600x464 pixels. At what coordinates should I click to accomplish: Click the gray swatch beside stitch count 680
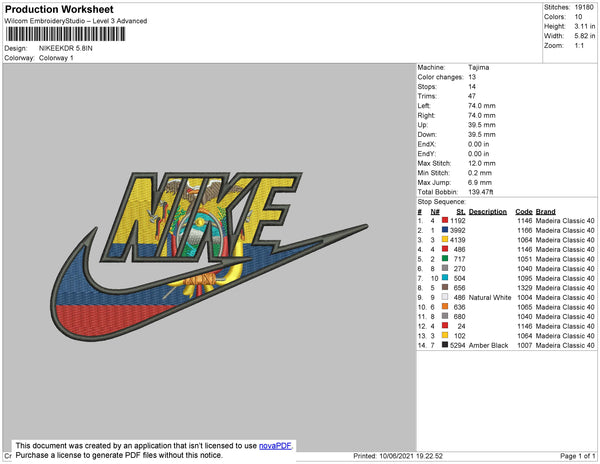445,316
